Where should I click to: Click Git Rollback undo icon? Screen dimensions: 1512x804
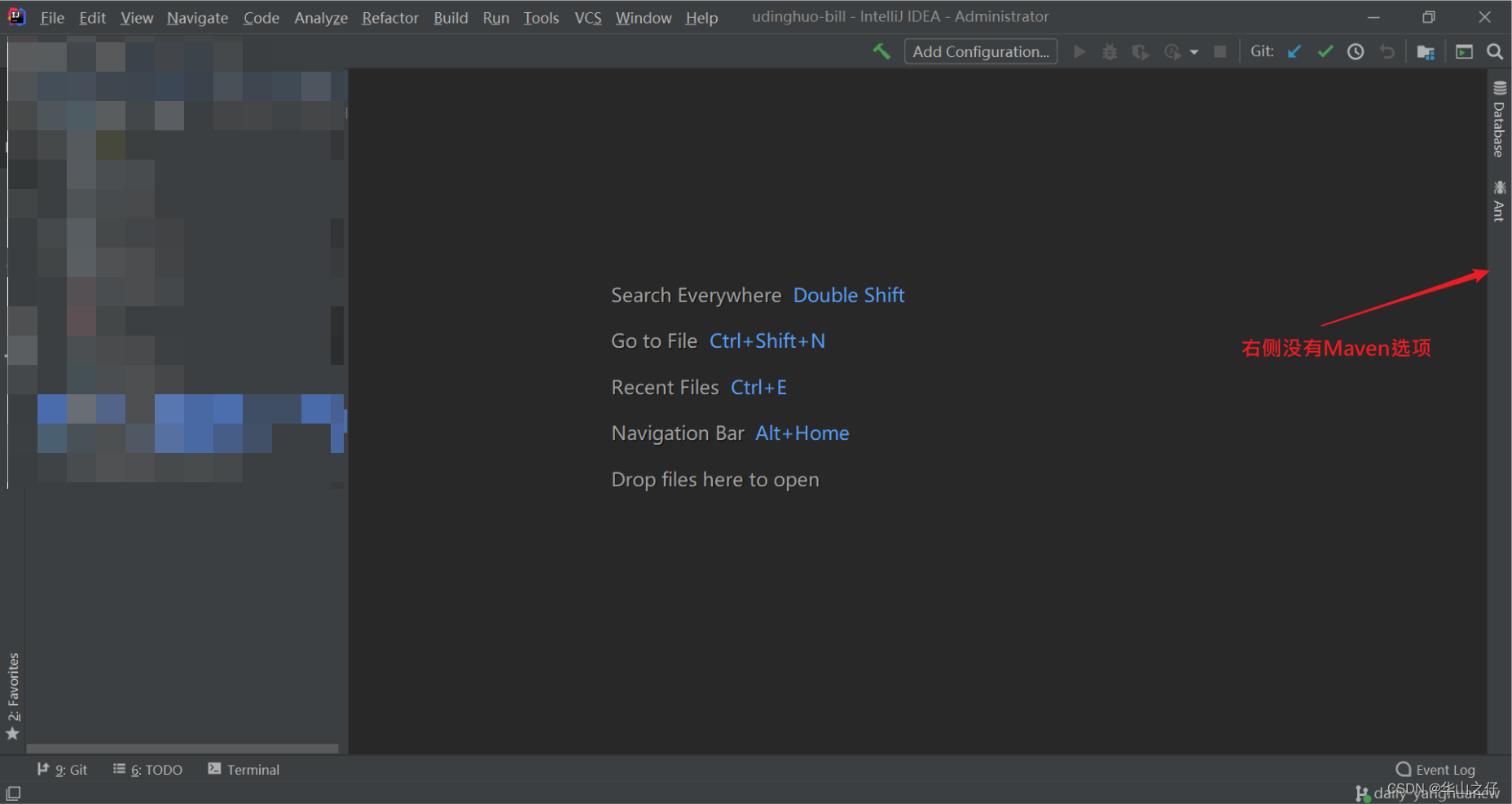(x=1387, y=51)
